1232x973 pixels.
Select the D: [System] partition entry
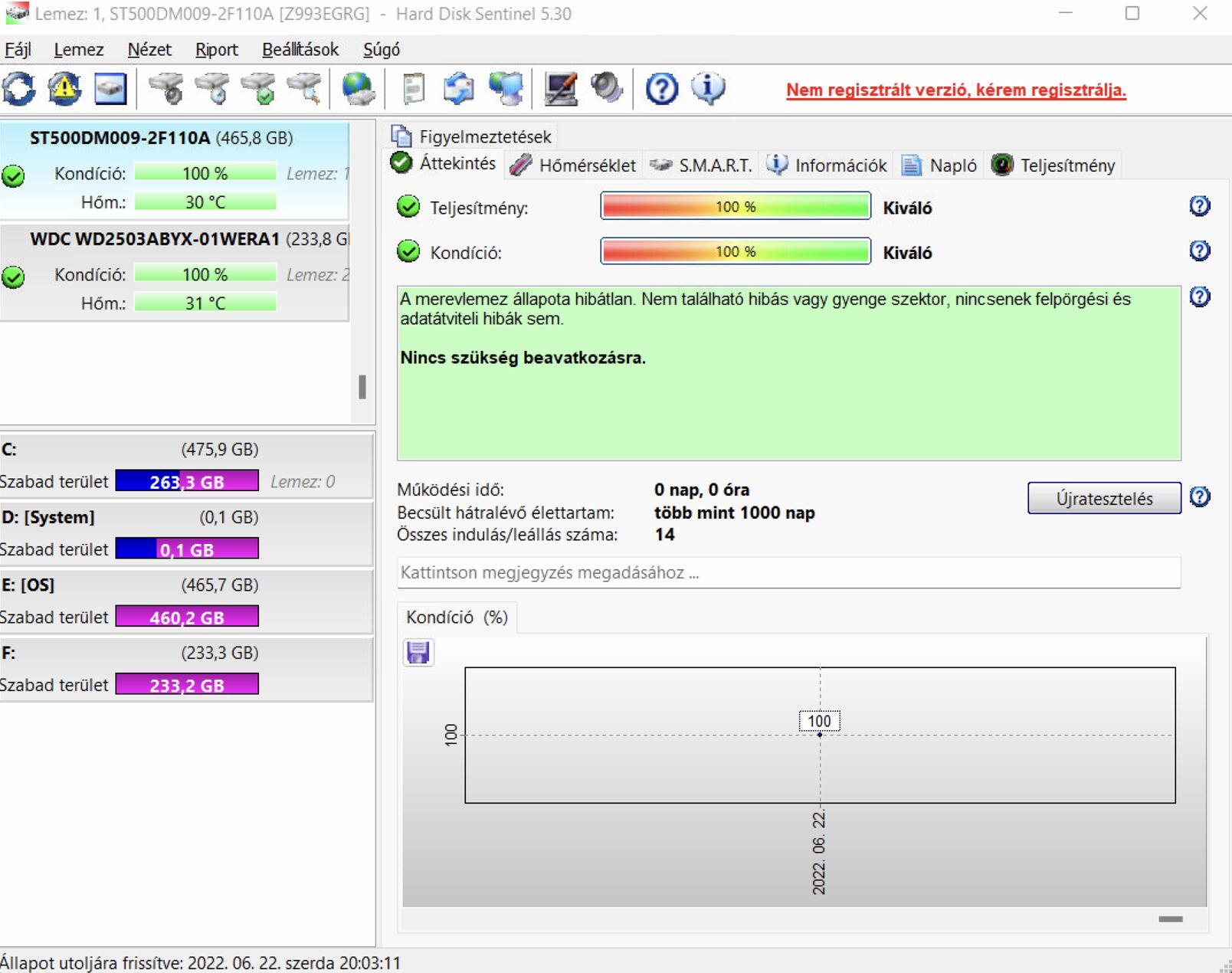click(x=186, y=533)
